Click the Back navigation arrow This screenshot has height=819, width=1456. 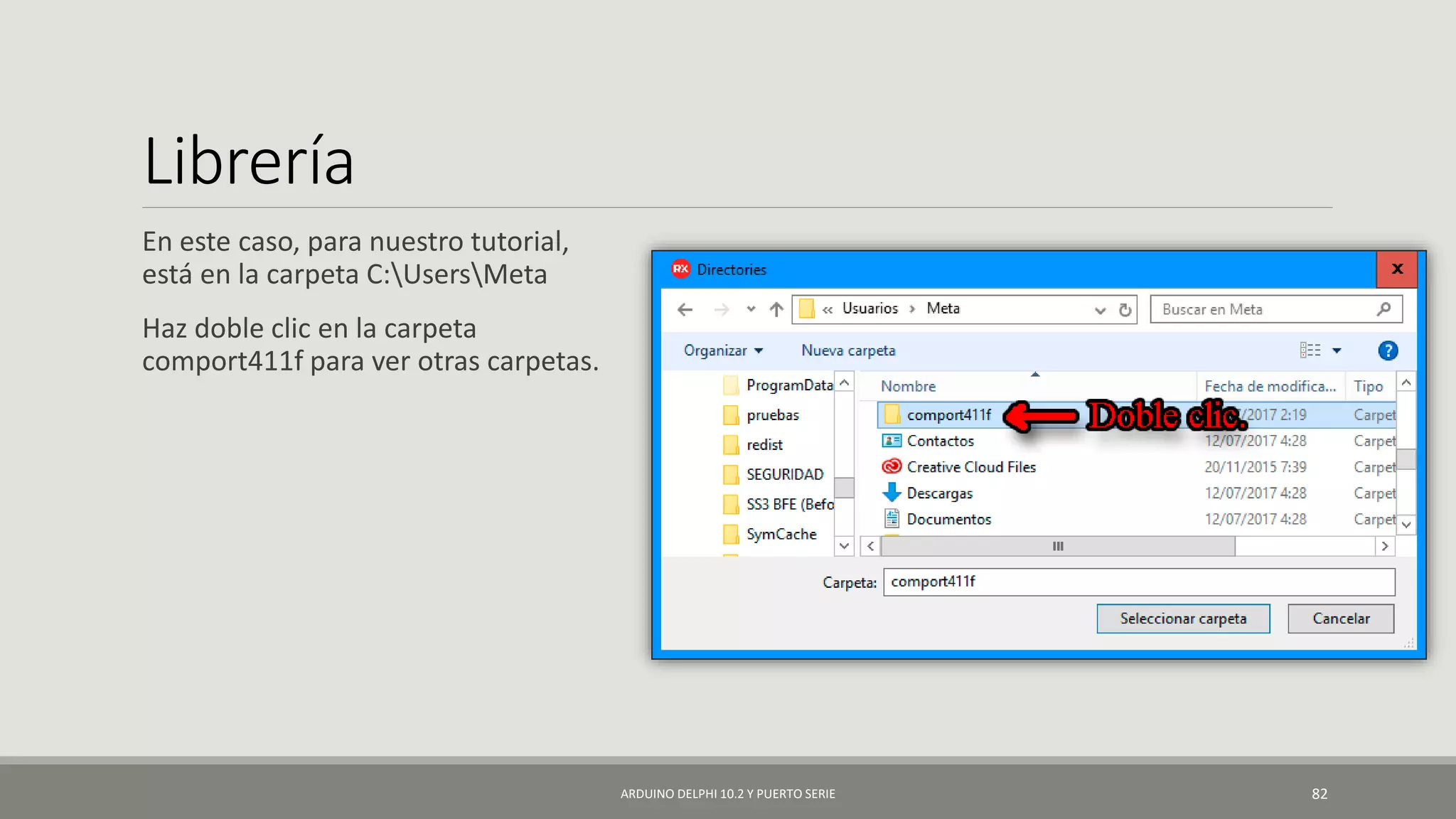click(x=685, y=309)
